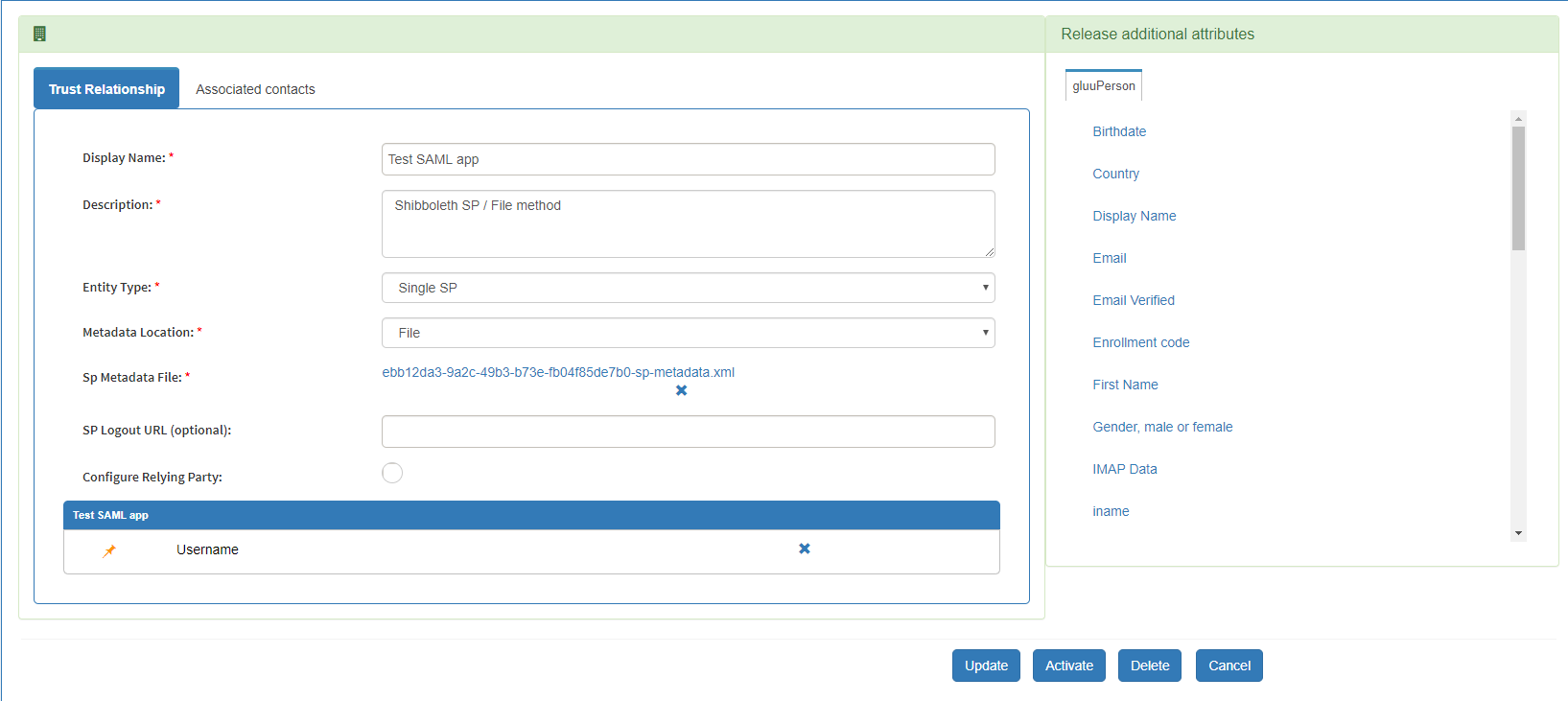Delete this trust relationship
Screen dimensions: 1568x701
1149,666
